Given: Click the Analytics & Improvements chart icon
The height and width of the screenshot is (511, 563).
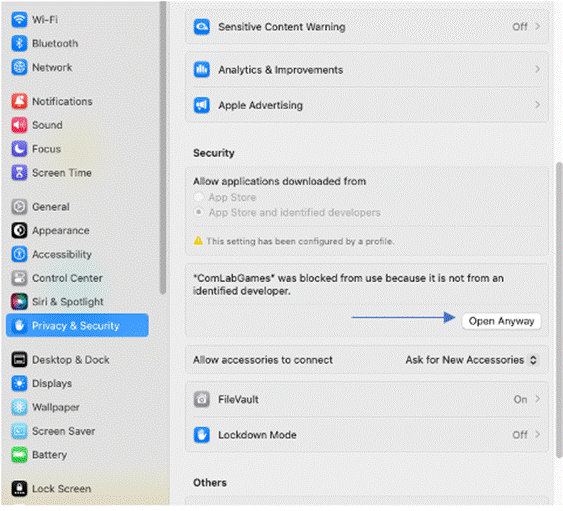Looking at the screenshot, I should 202,69.
